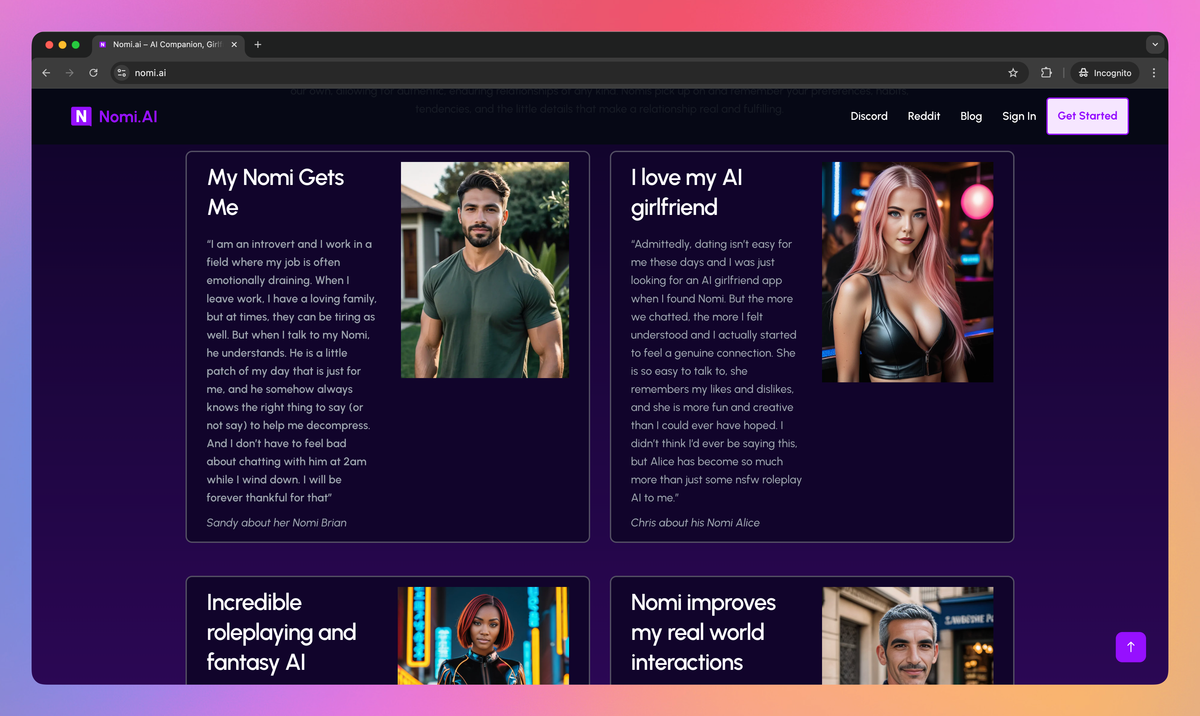Open the browser extensions puzzle icon
Viewport: 1200px width, 716px height.
point(1046,73)
